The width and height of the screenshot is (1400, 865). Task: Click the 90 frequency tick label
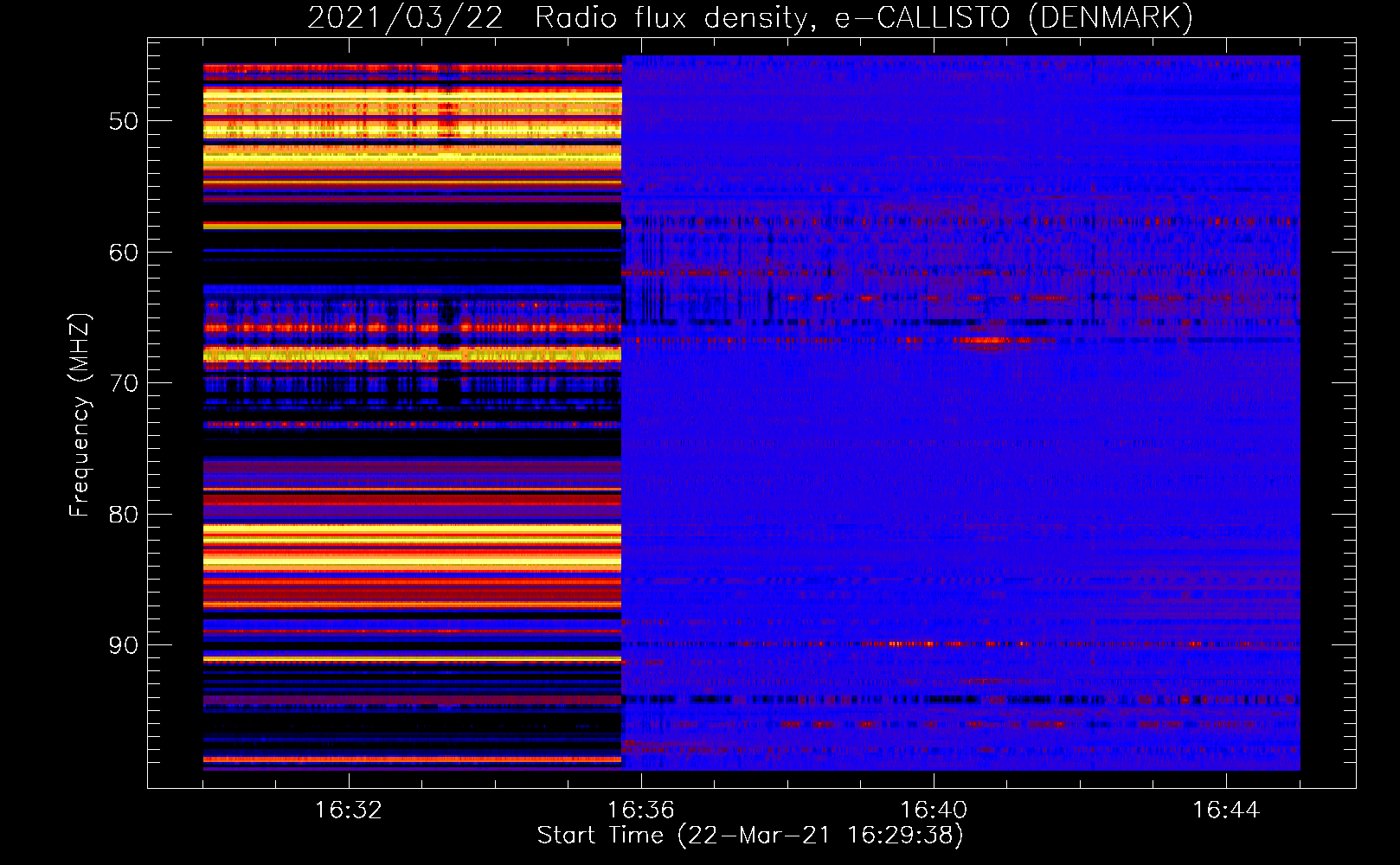[124, 645]
